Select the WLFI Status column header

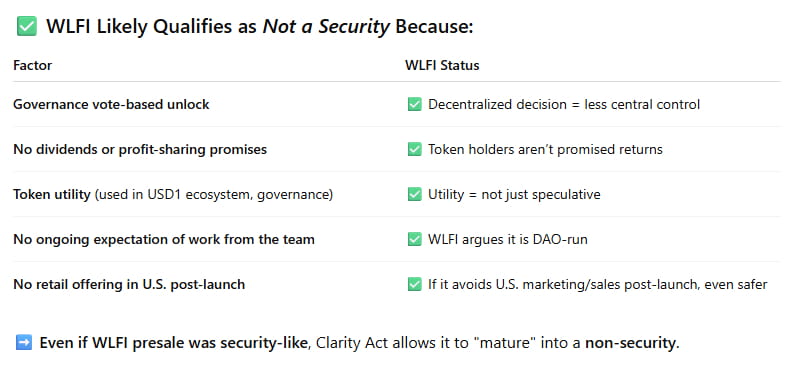tap(442, 65)
